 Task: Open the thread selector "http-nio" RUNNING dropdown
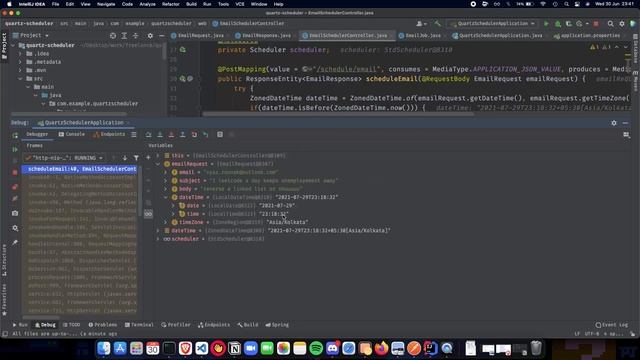pos(64,158)
